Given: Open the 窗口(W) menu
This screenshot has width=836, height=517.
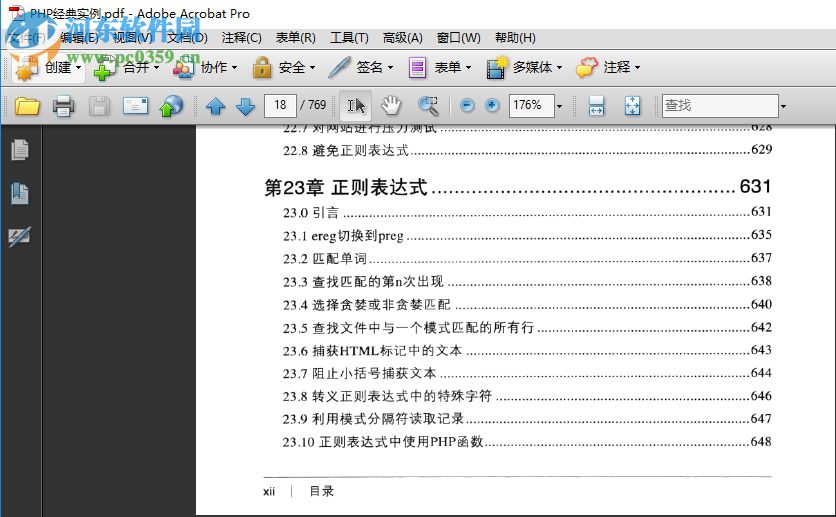Looking at the screenshot, I should (459, 38).
